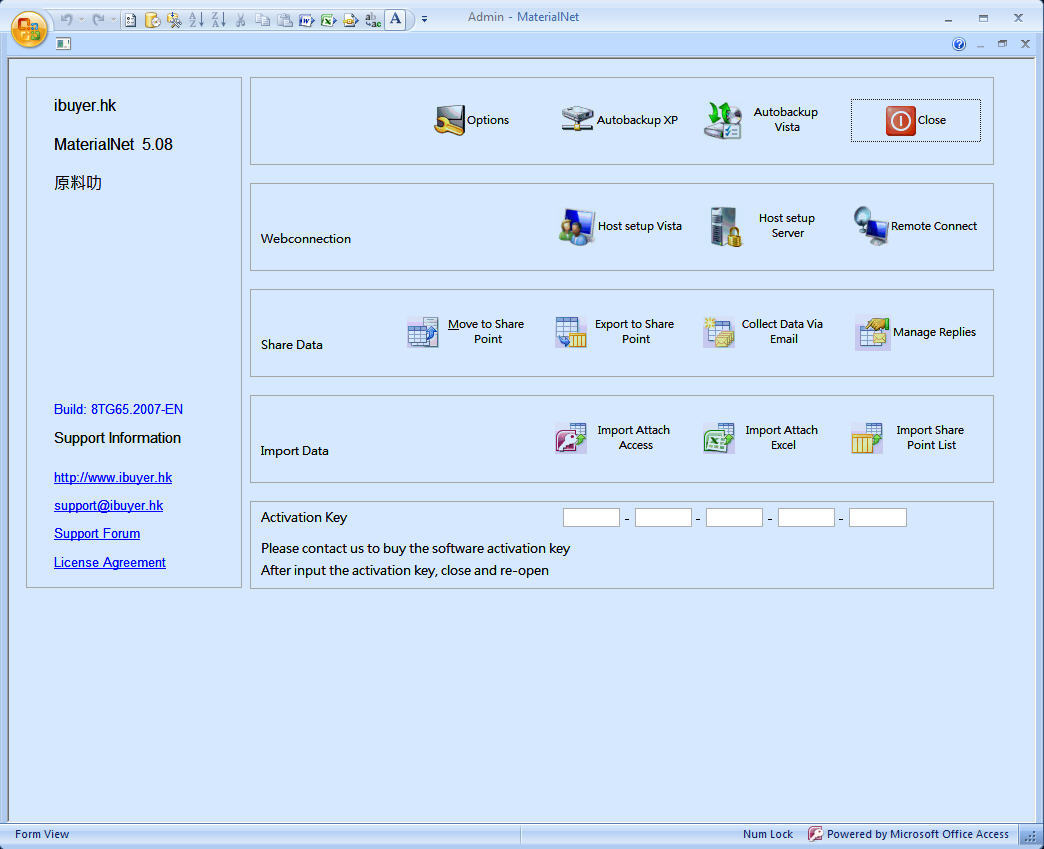Launch Remote Connect
Screen dimensions: 1044x849
point(868,226)
